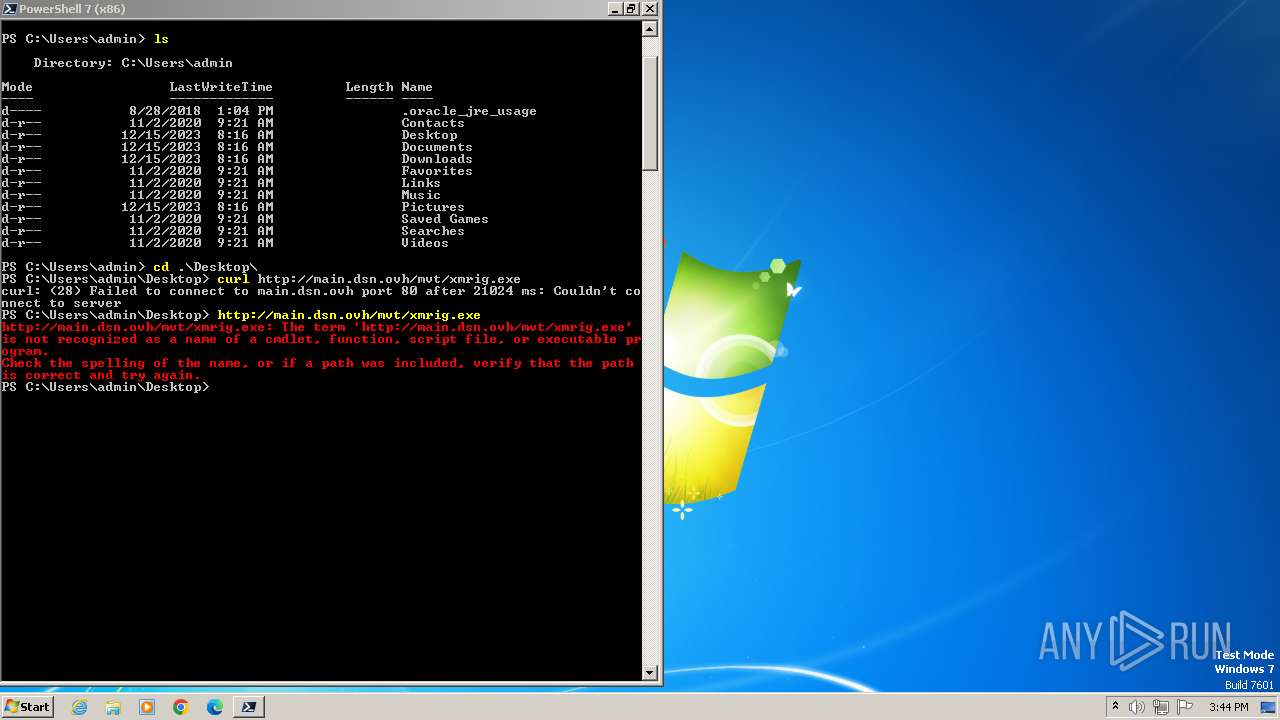Viewport: 1280px width, 720px height.
Task: Click the final empty PowerShell prompt line
Action: pos(105,387)
